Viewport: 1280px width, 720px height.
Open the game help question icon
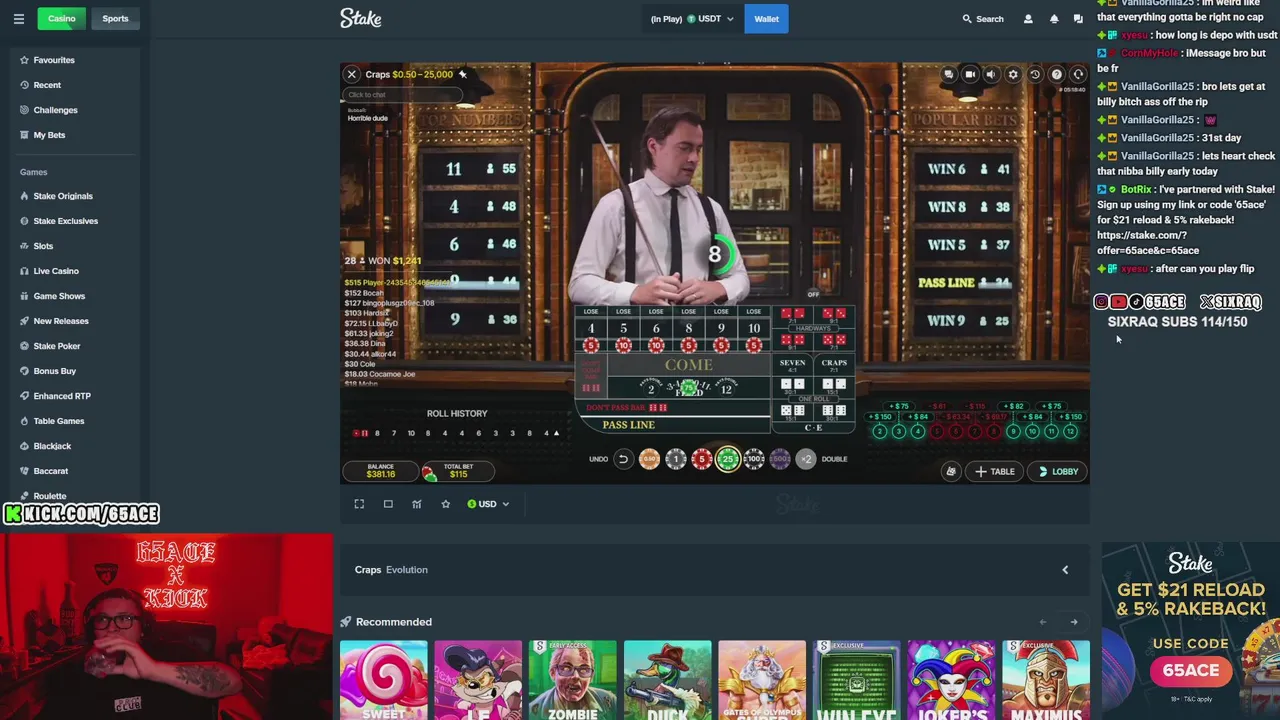[x=1056, y=74]
